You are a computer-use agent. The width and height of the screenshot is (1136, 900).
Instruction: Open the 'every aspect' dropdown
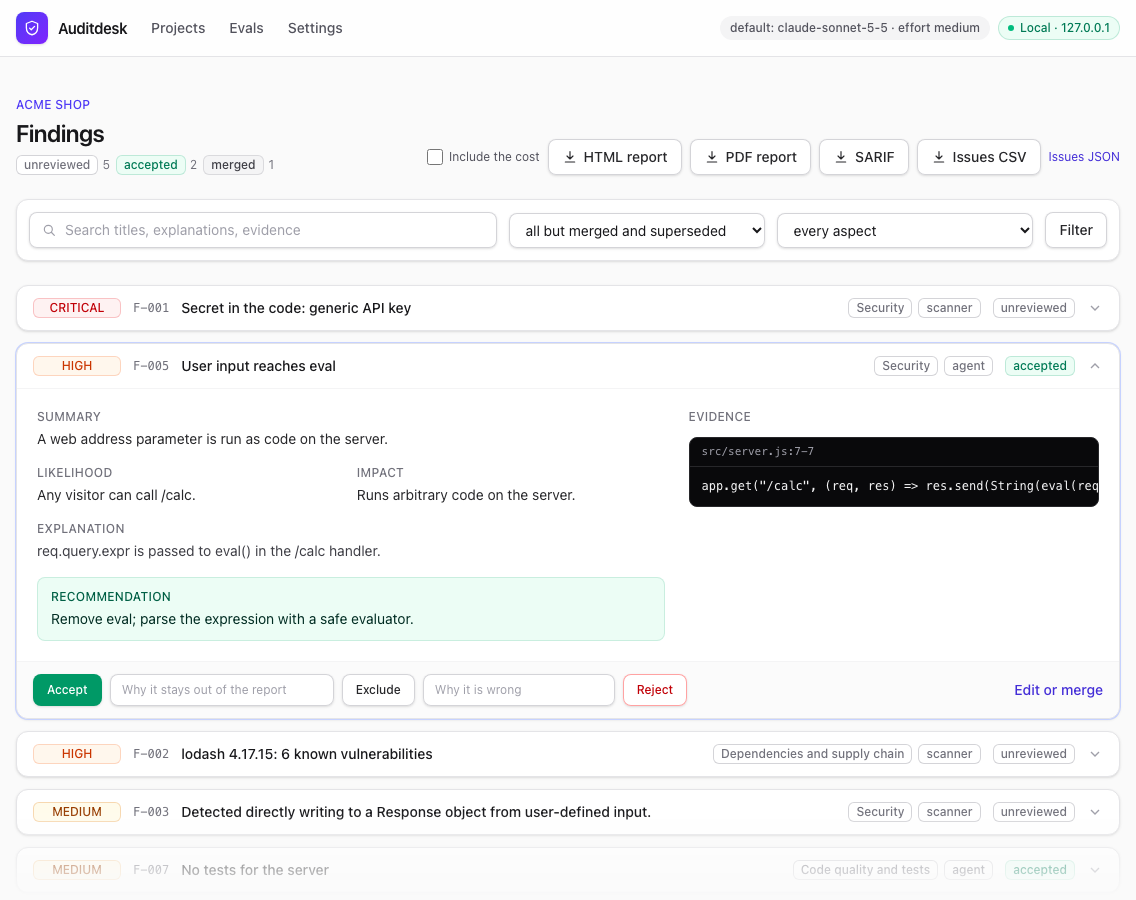(x=905, y=230)
